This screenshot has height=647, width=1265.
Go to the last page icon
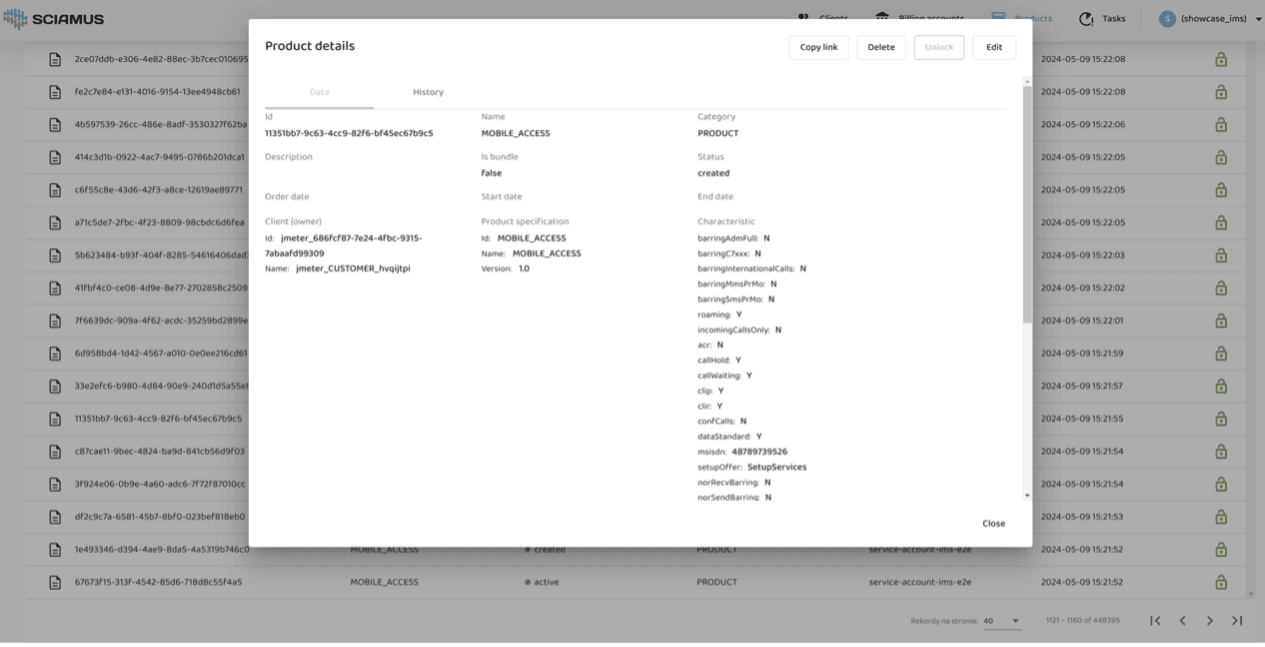(1237, 621)
